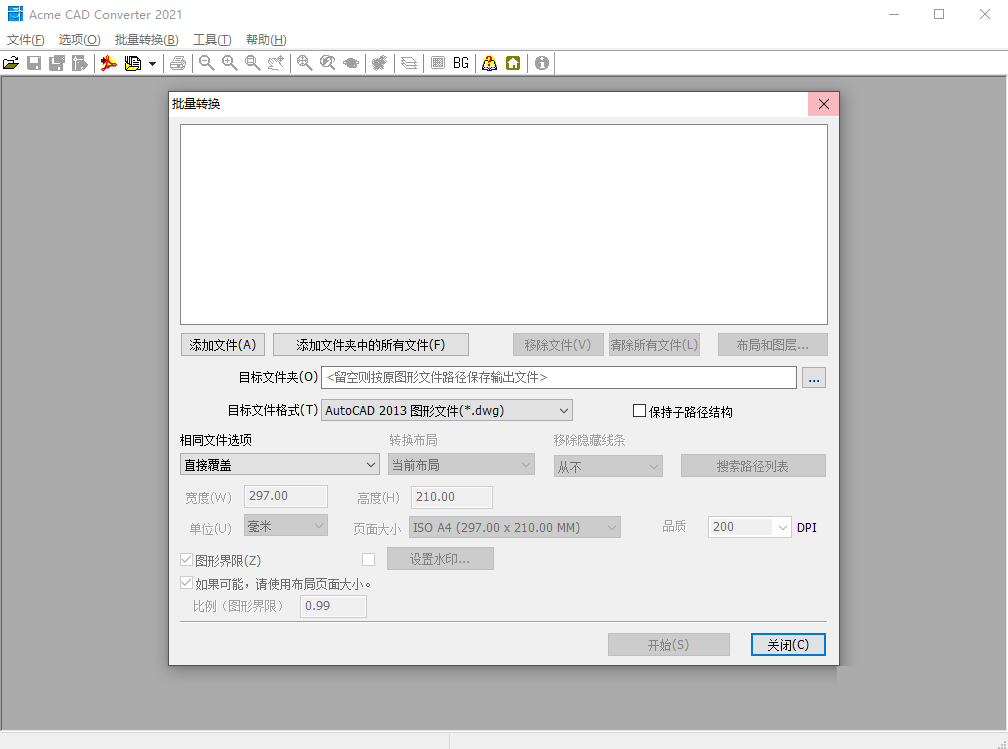Toggle the watermark checkbox beside 设置水印

pos(368,559)
